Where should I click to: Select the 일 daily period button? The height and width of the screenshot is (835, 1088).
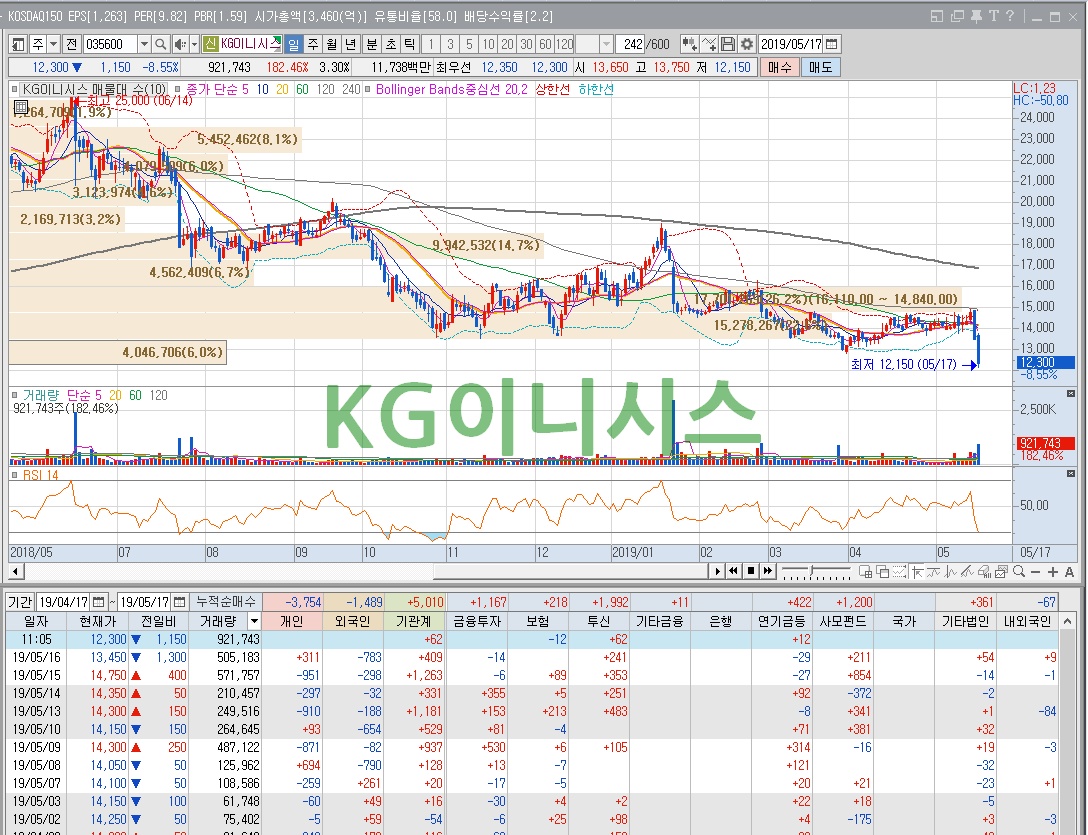pyautogui.click(x=294, y=44)
